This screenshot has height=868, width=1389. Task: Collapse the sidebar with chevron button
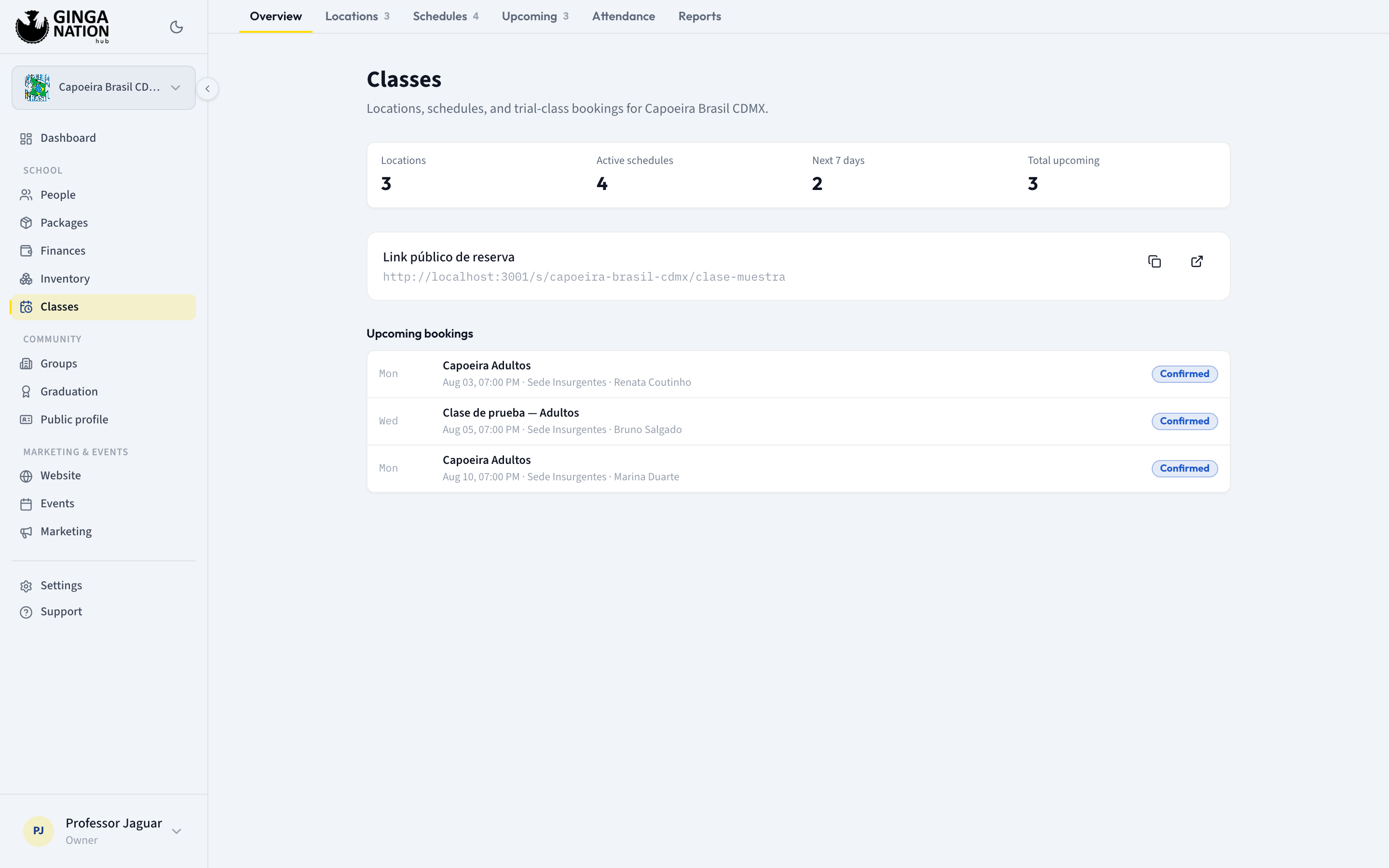[x=207, y=88]
